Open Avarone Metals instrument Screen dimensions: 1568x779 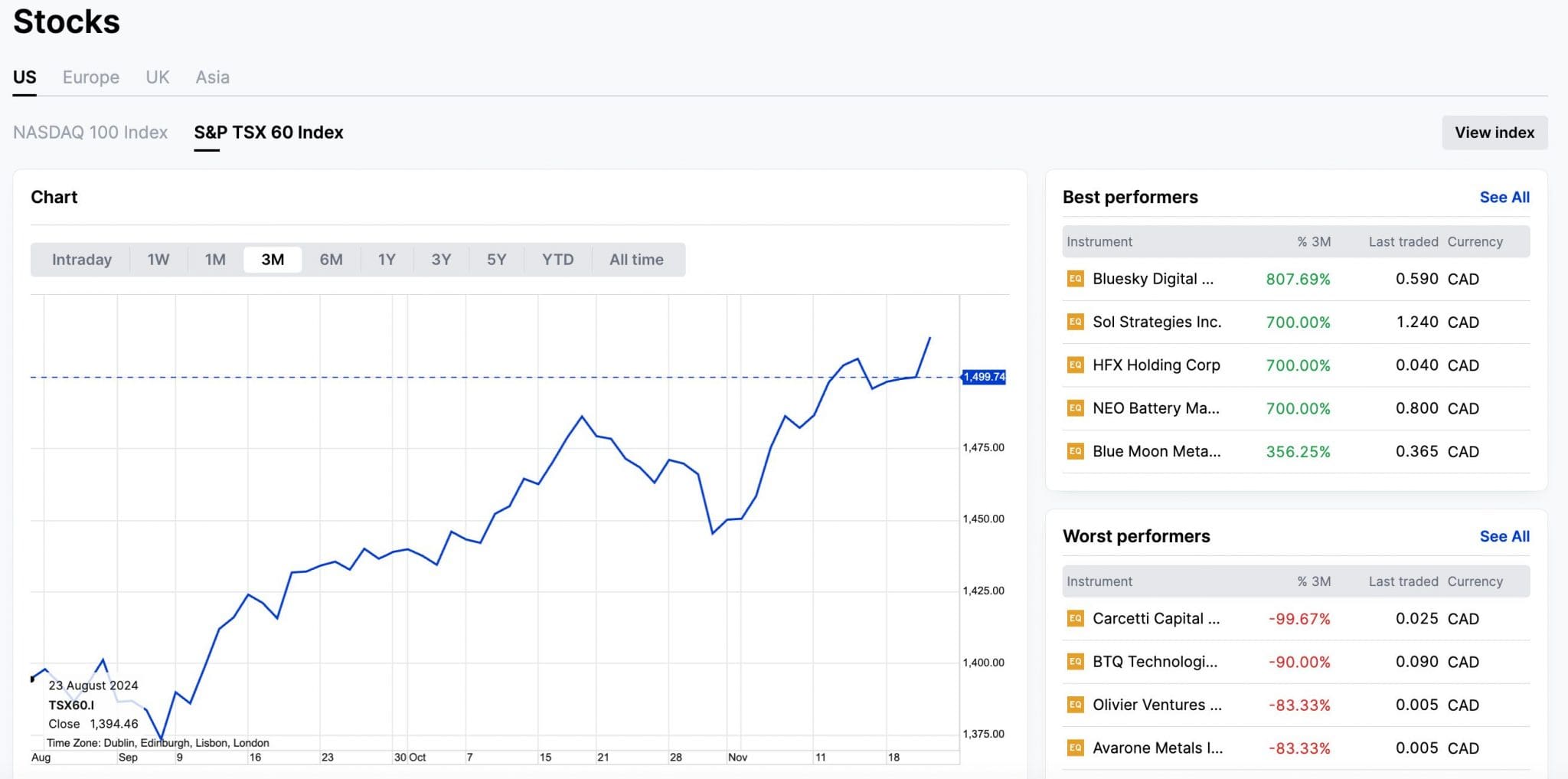click(1296, 748)
